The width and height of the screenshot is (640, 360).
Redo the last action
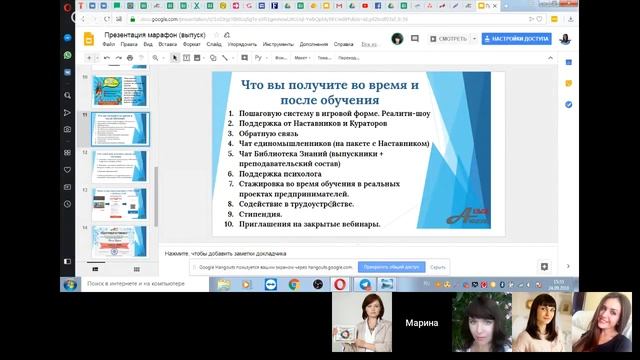[118, 58]
